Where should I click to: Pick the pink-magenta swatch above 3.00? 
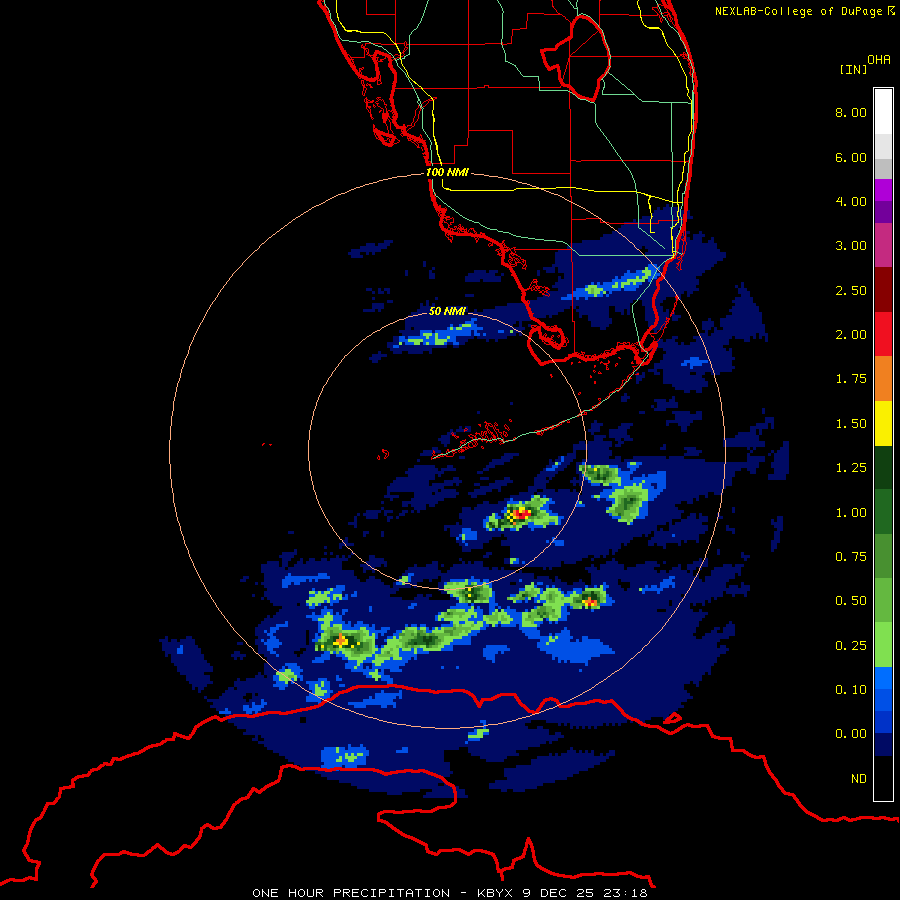883,246
